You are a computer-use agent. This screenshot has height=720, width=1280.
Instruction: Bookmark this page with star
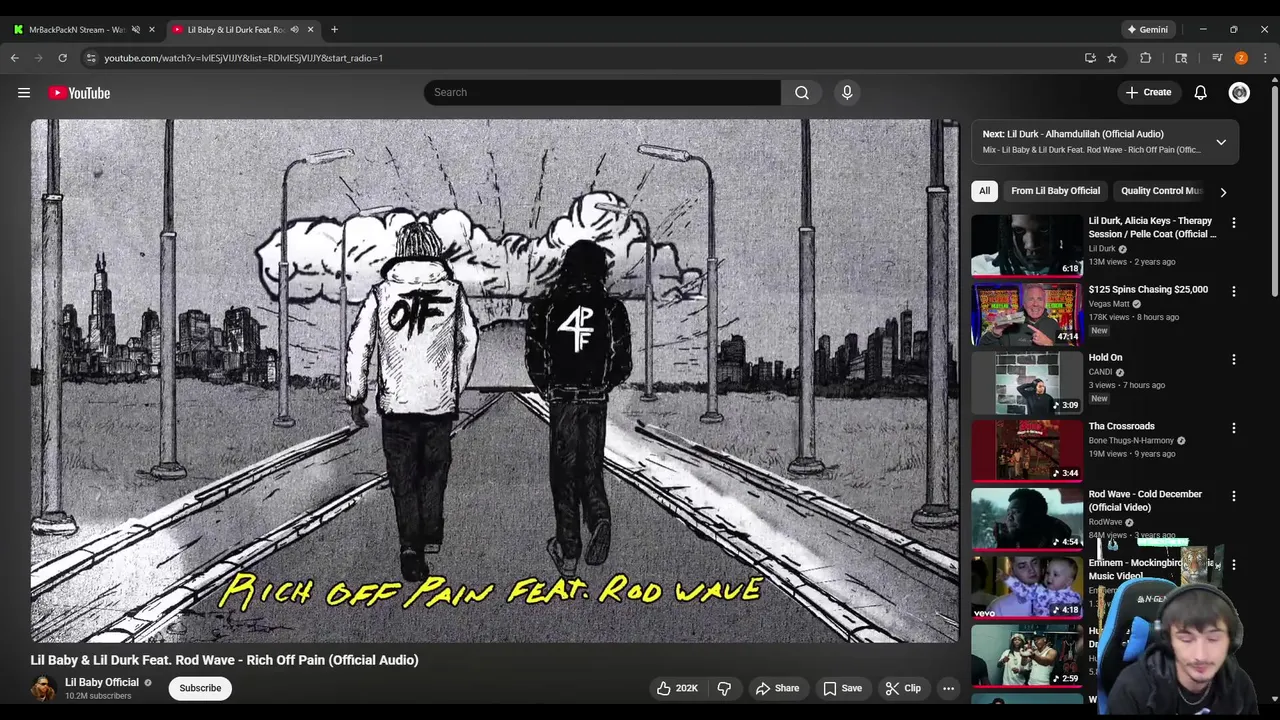pos(1111,58)
